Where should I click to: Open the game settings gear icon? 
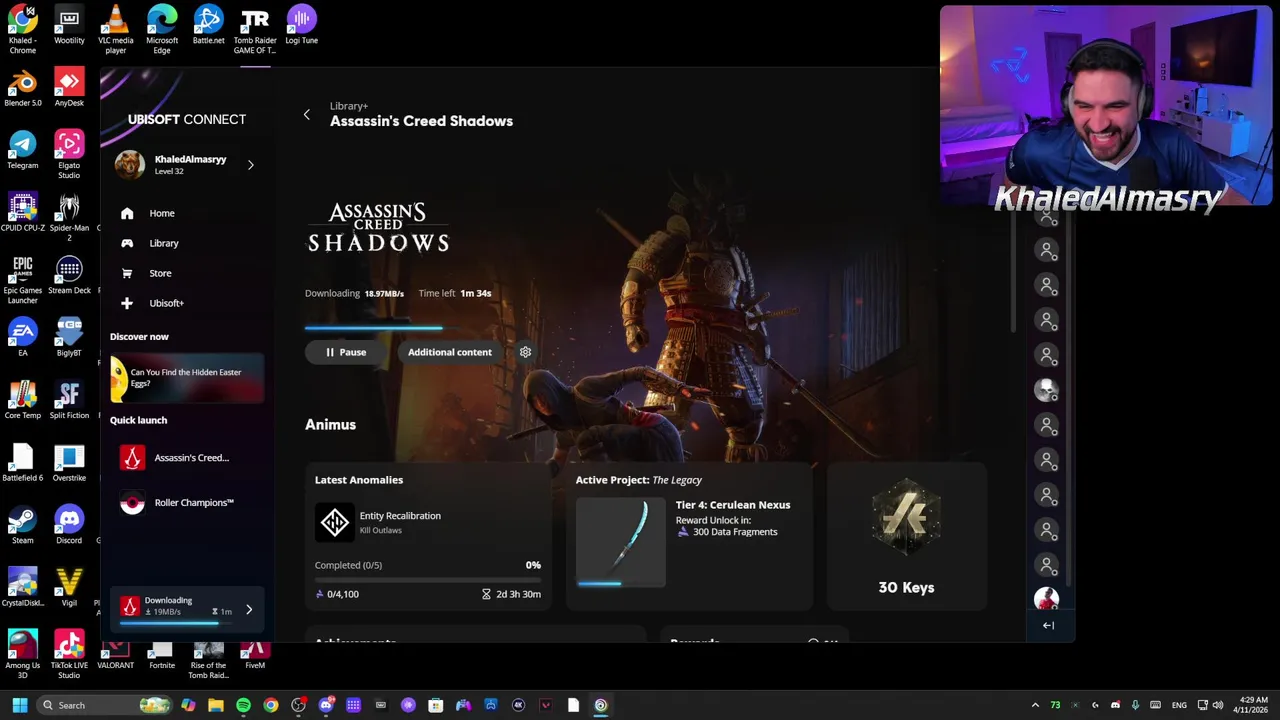(525, 352)
